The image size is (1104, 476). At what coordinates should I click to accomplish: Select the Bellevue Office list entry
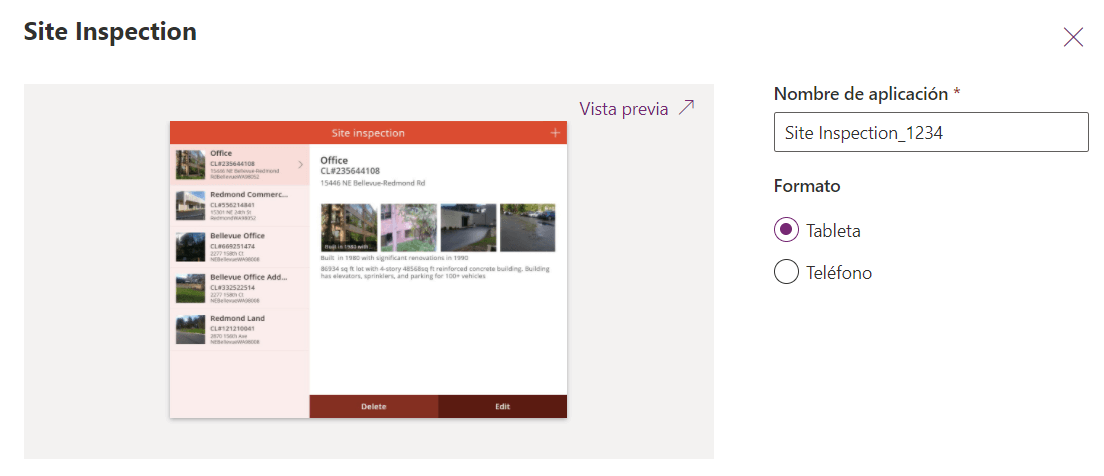pyautogui.click(x=240, y=246)
